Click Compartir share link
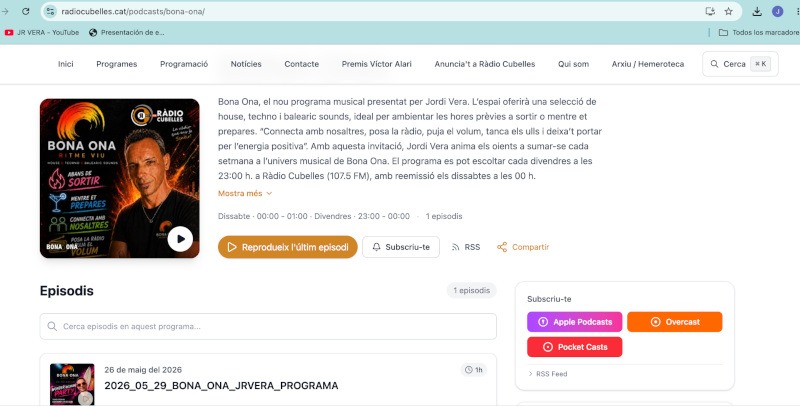This screenshot has height=406, width=800. click(x=523, y=247)
